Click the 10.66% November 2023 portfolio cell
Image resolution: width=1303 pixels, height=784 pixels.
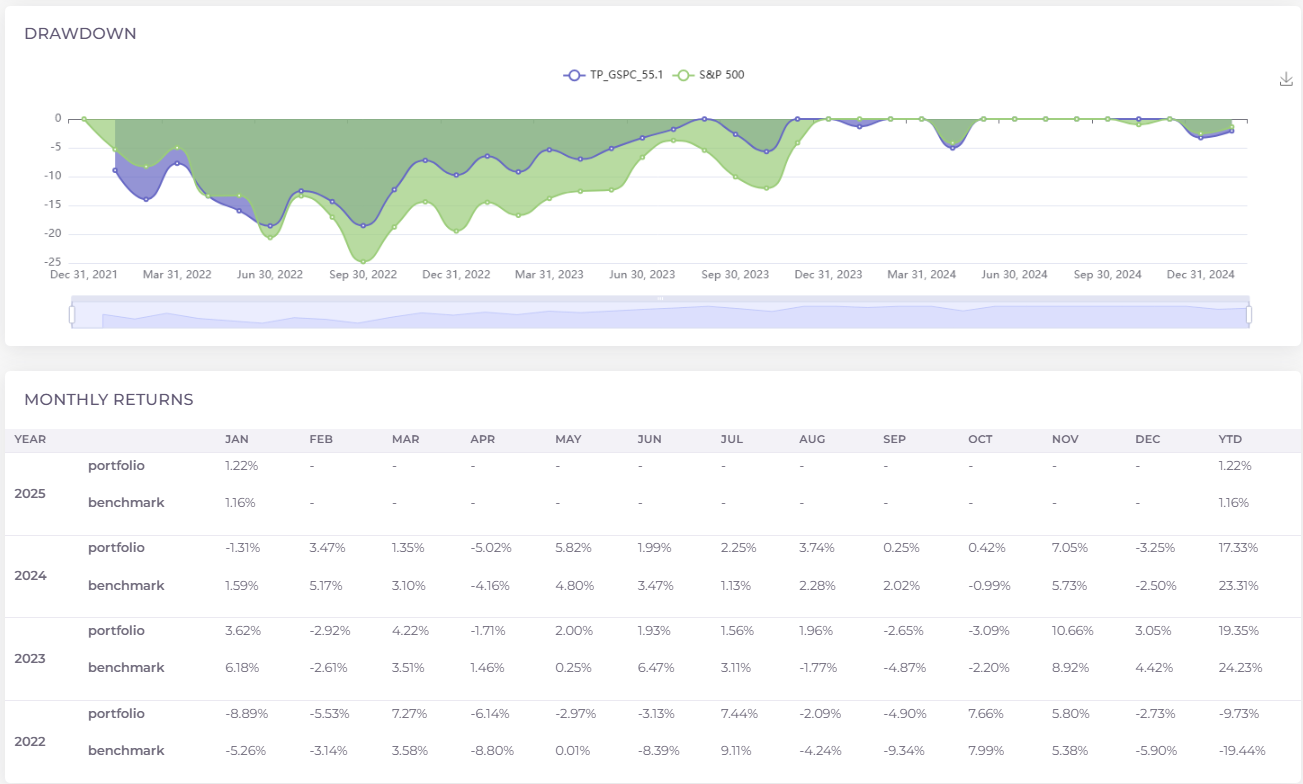1072,631
